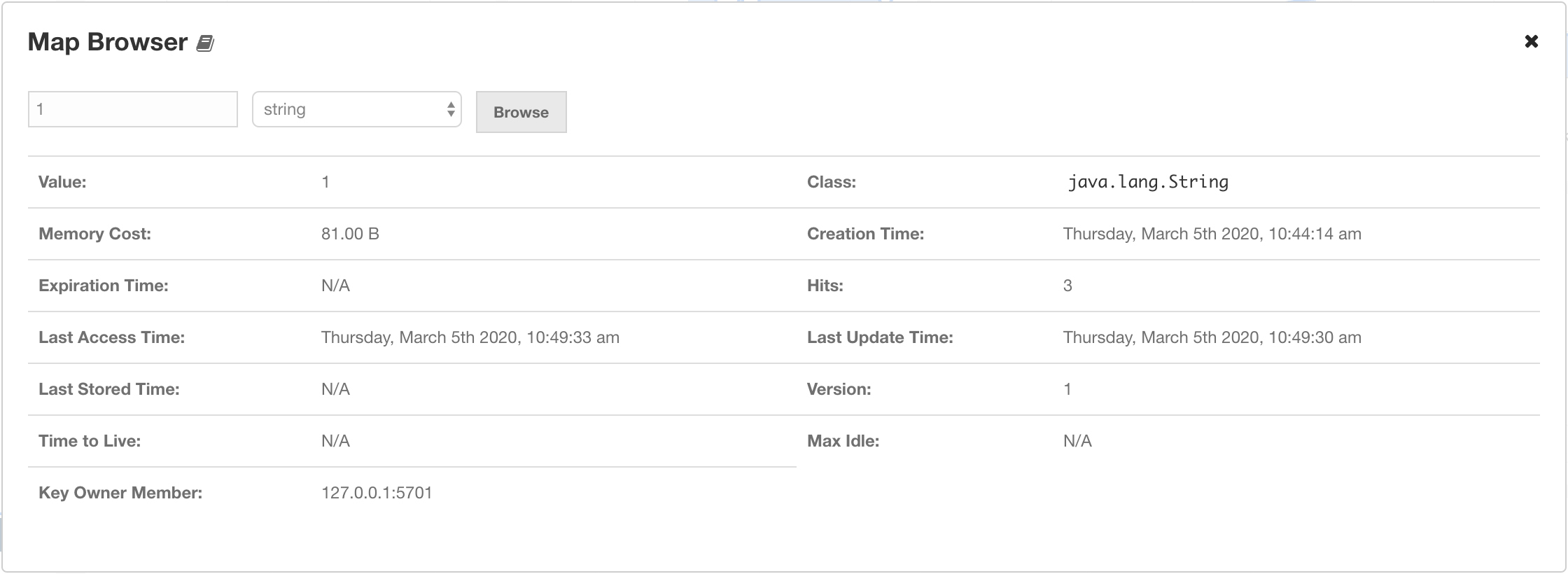Click the Last Stored Time N/A value
This screenshot has height=574, width=1568.
pos(335,389)
